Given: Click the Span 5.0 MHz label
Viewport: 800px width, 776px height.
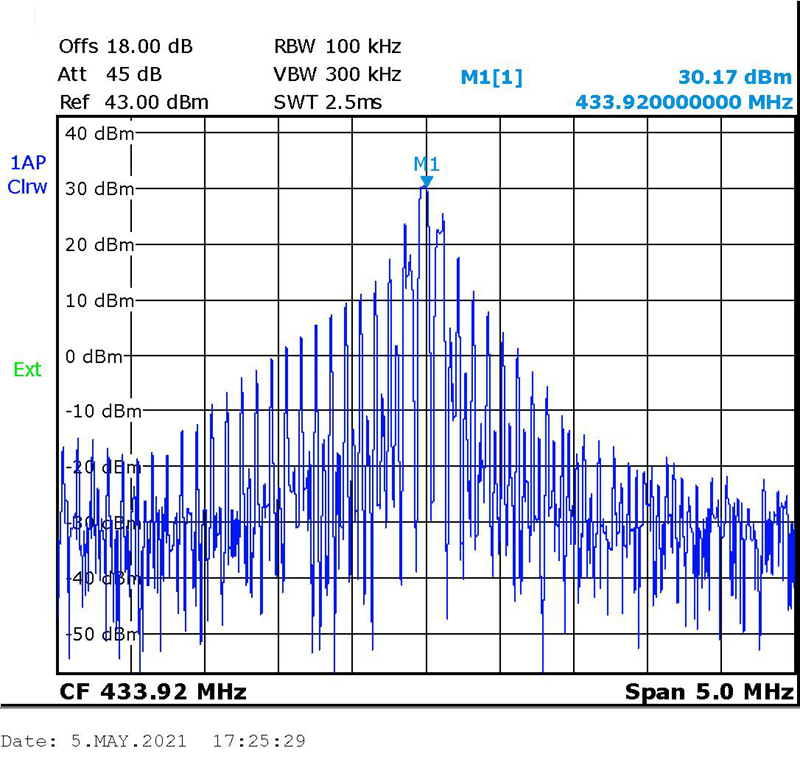Looking at the screenshot, I should [x=709, y=692].
